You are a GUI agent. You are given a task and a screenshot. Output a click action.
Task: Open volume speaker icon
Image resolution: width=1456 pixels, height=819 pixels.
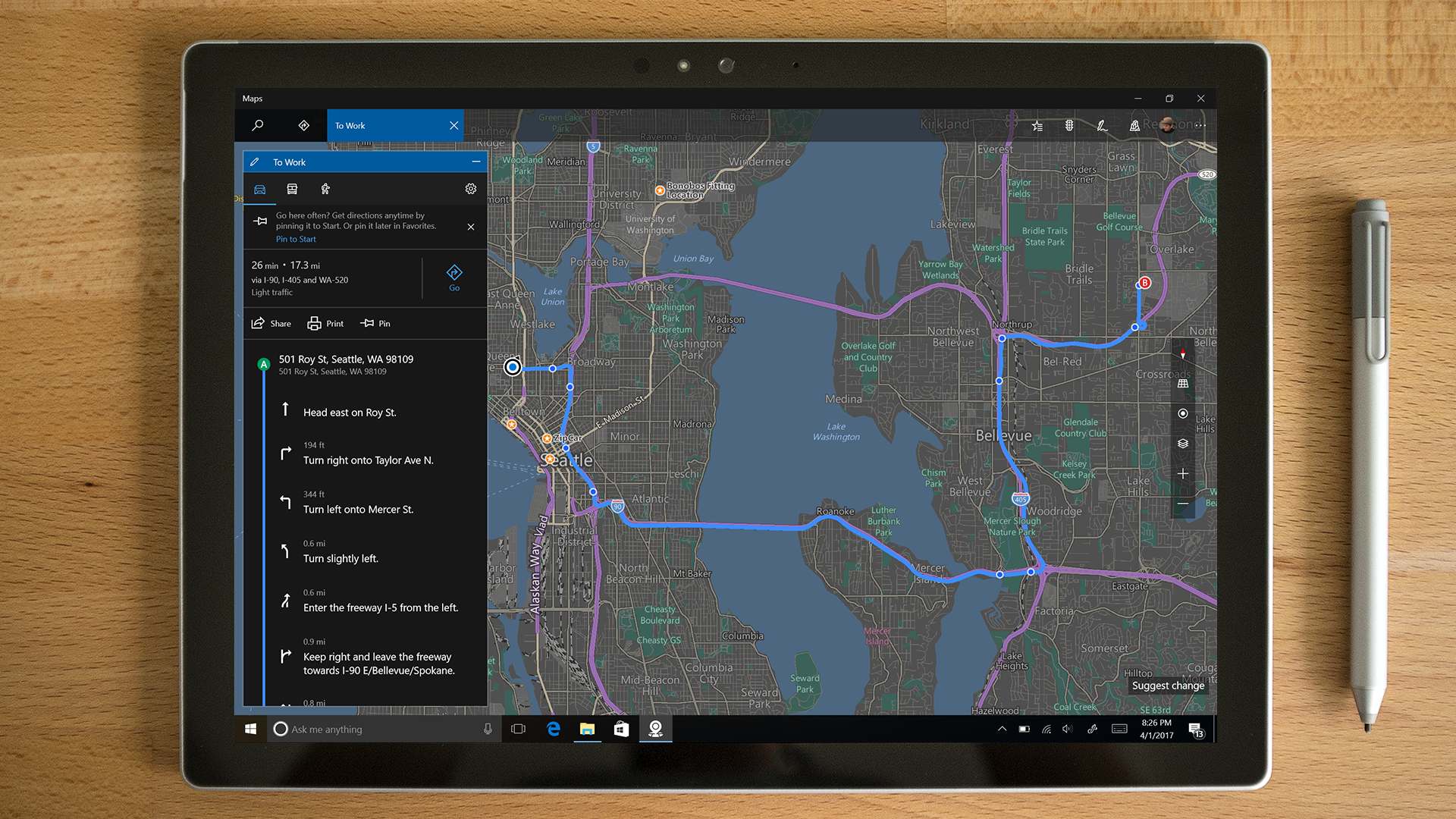[1068, 729]
